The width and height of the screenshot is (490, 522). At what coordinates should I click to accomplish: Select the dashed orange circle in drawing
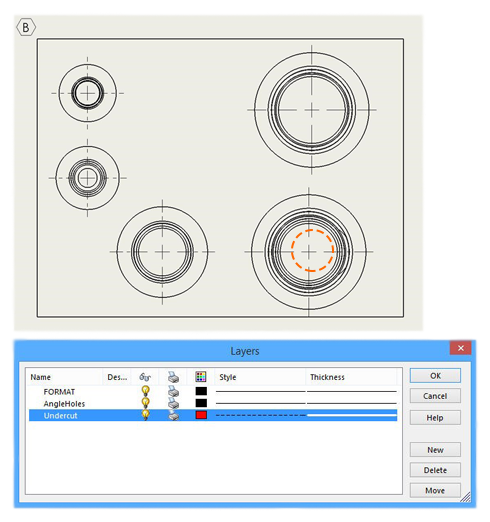(312, 250)
